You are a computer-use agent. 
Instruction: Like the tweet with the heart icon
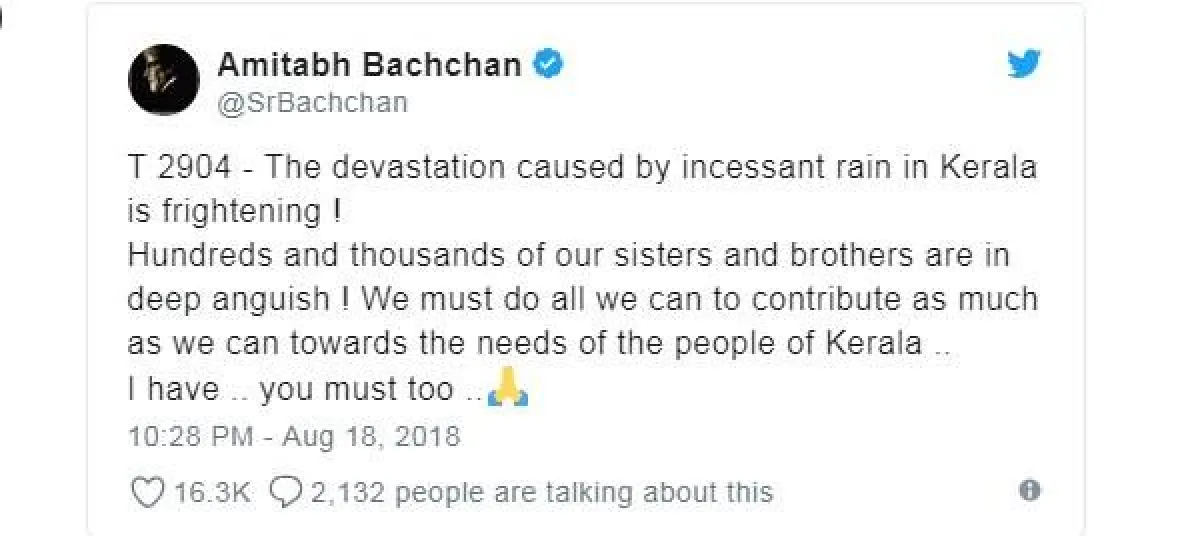coord(147,492)
